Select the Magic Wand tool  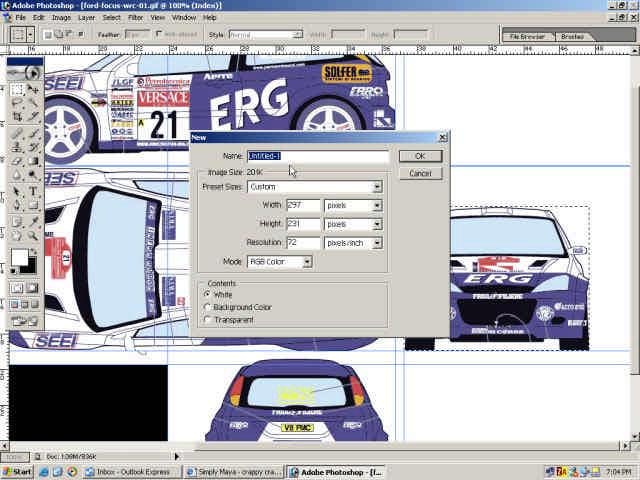pyautogui.click(x=33, y=103)
